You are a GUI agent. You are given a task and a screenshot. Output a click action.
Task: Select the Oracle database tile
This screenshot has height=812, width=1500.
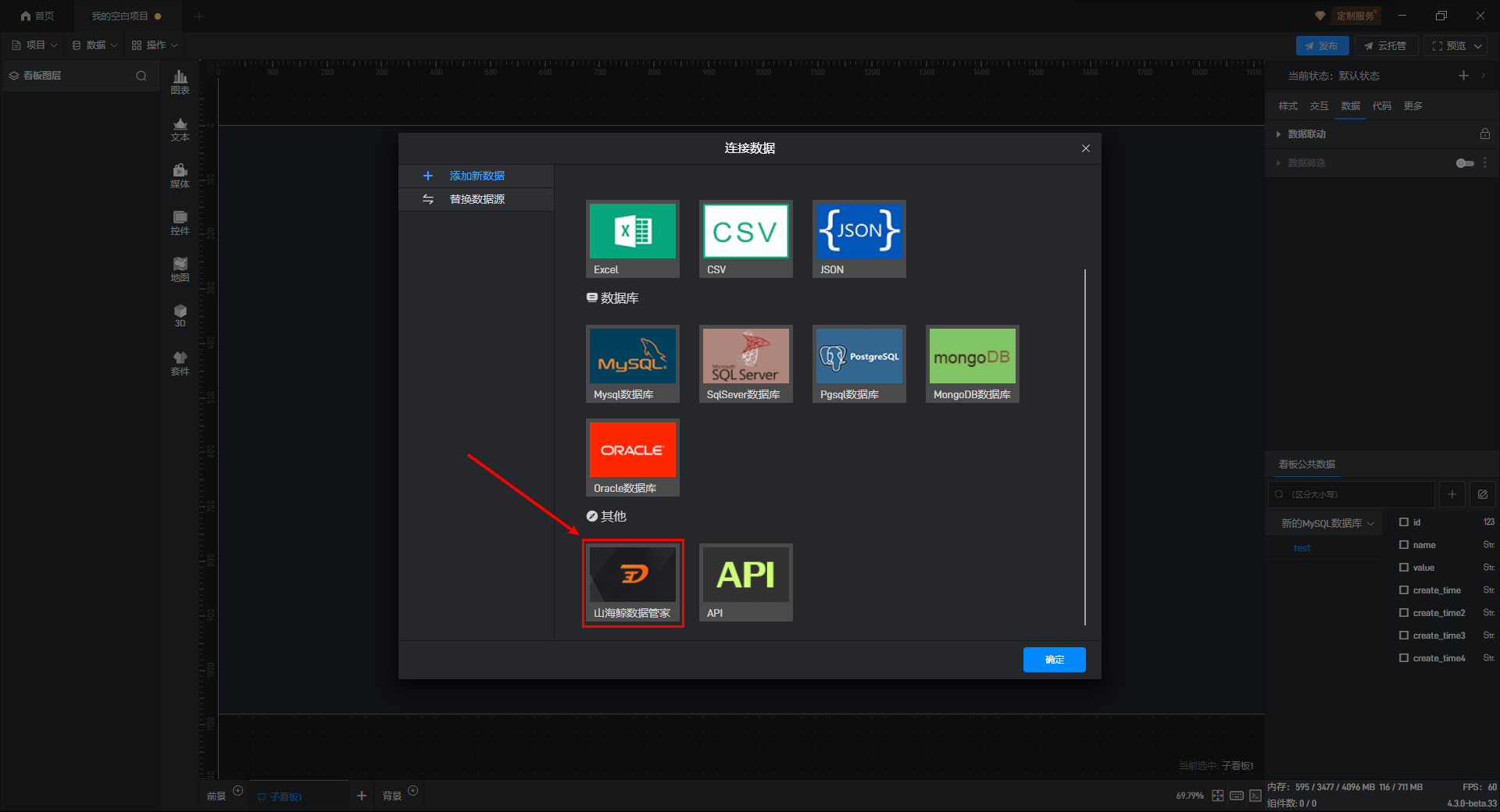point(632,458)
